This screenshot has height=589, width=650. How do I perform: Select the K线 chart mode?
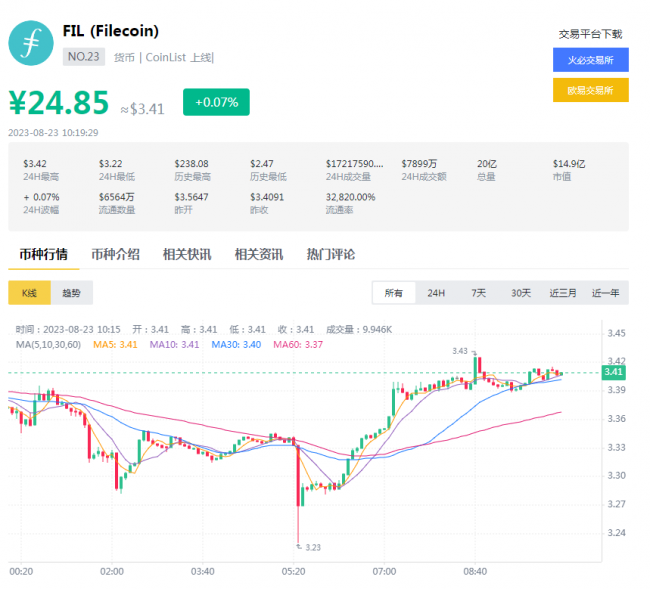point(29,293)
